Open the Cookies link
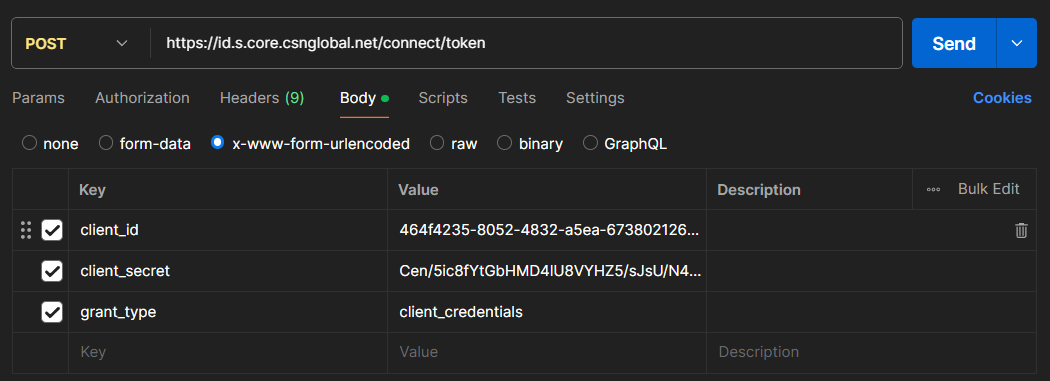Screen dimensions: 1050x381 [x=1002, y=98]
